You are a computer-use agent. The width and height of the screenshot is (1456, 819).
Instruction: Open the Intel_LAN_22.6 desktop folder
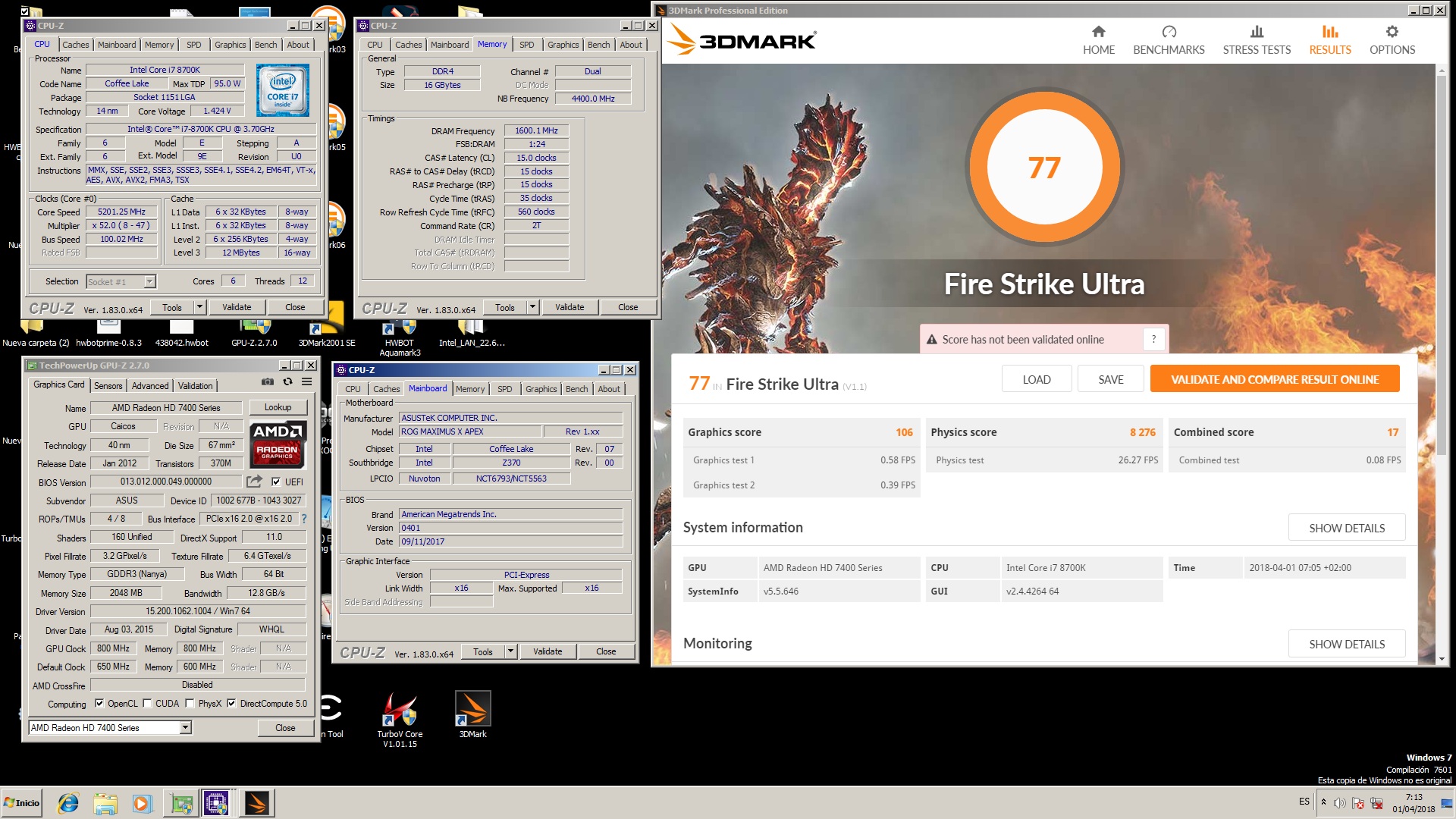(472, 334)
